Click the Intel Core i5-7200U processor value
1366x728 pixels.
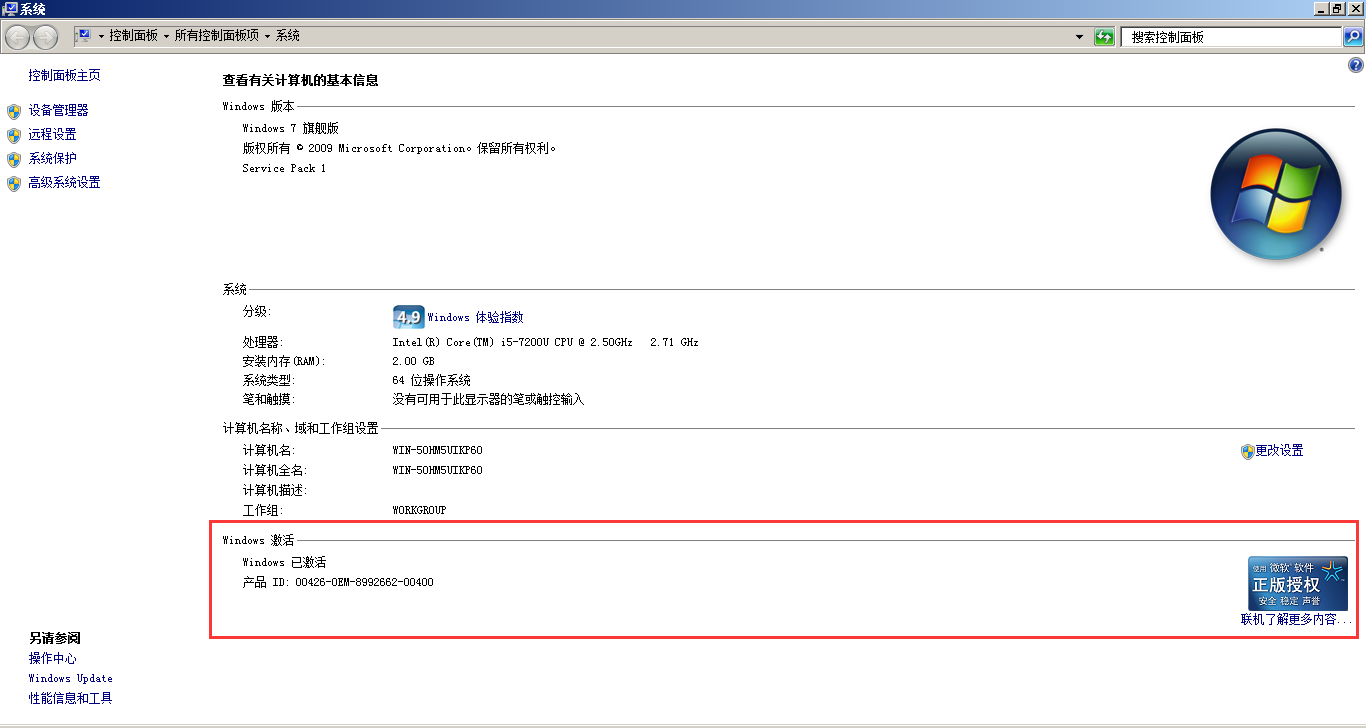point(545,342)
